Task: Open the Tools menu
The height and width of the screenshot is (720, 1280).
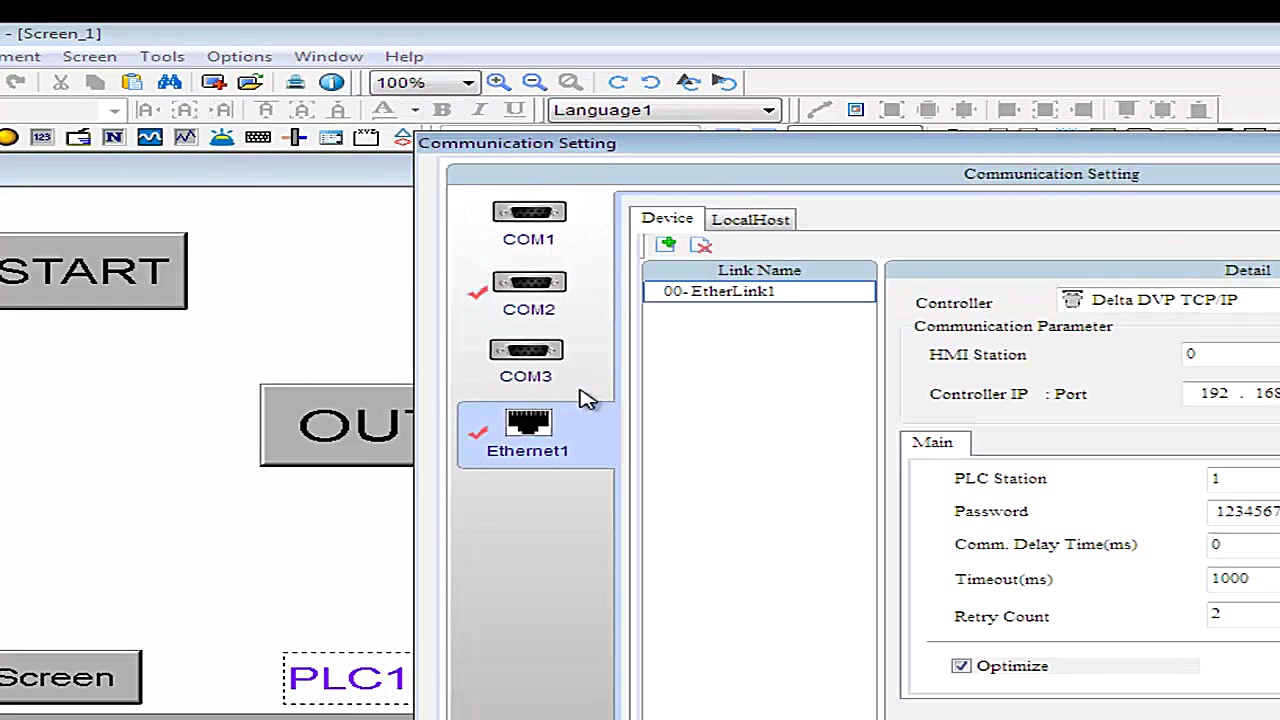Action: (162, 56)
